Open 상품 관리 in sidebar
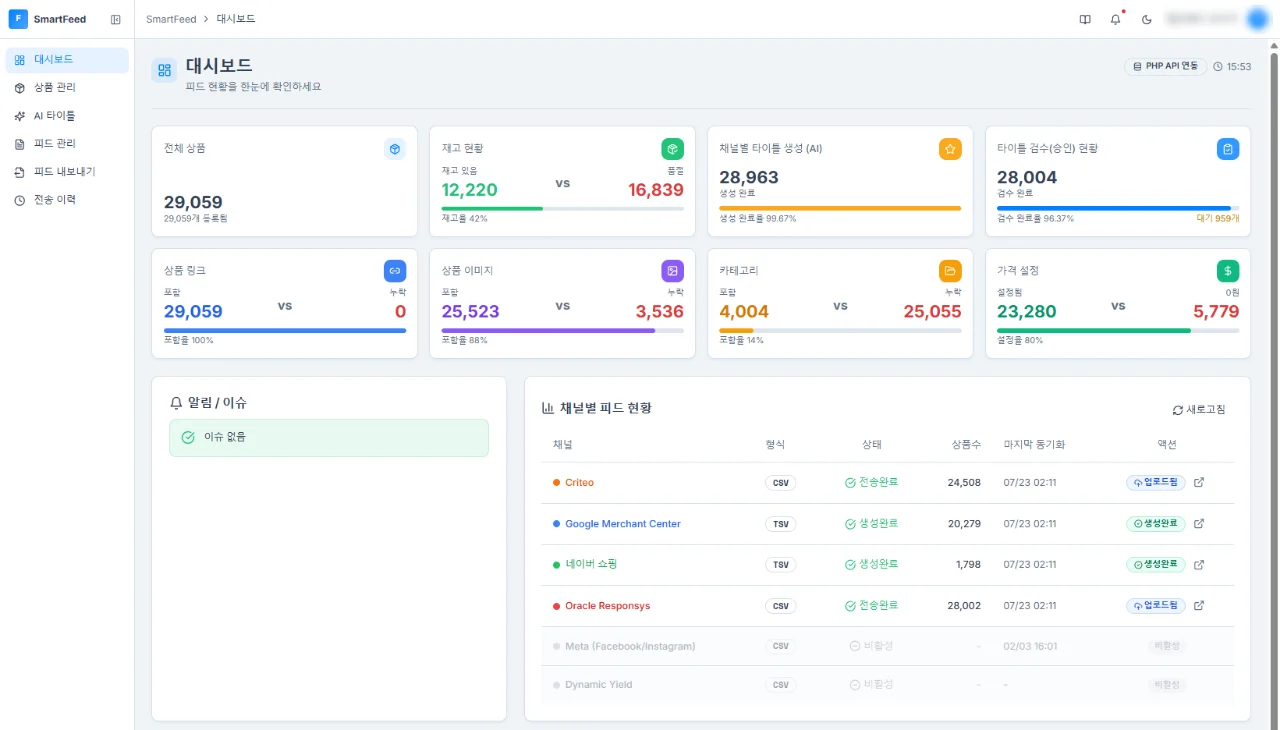 click(x=67, y=88)
